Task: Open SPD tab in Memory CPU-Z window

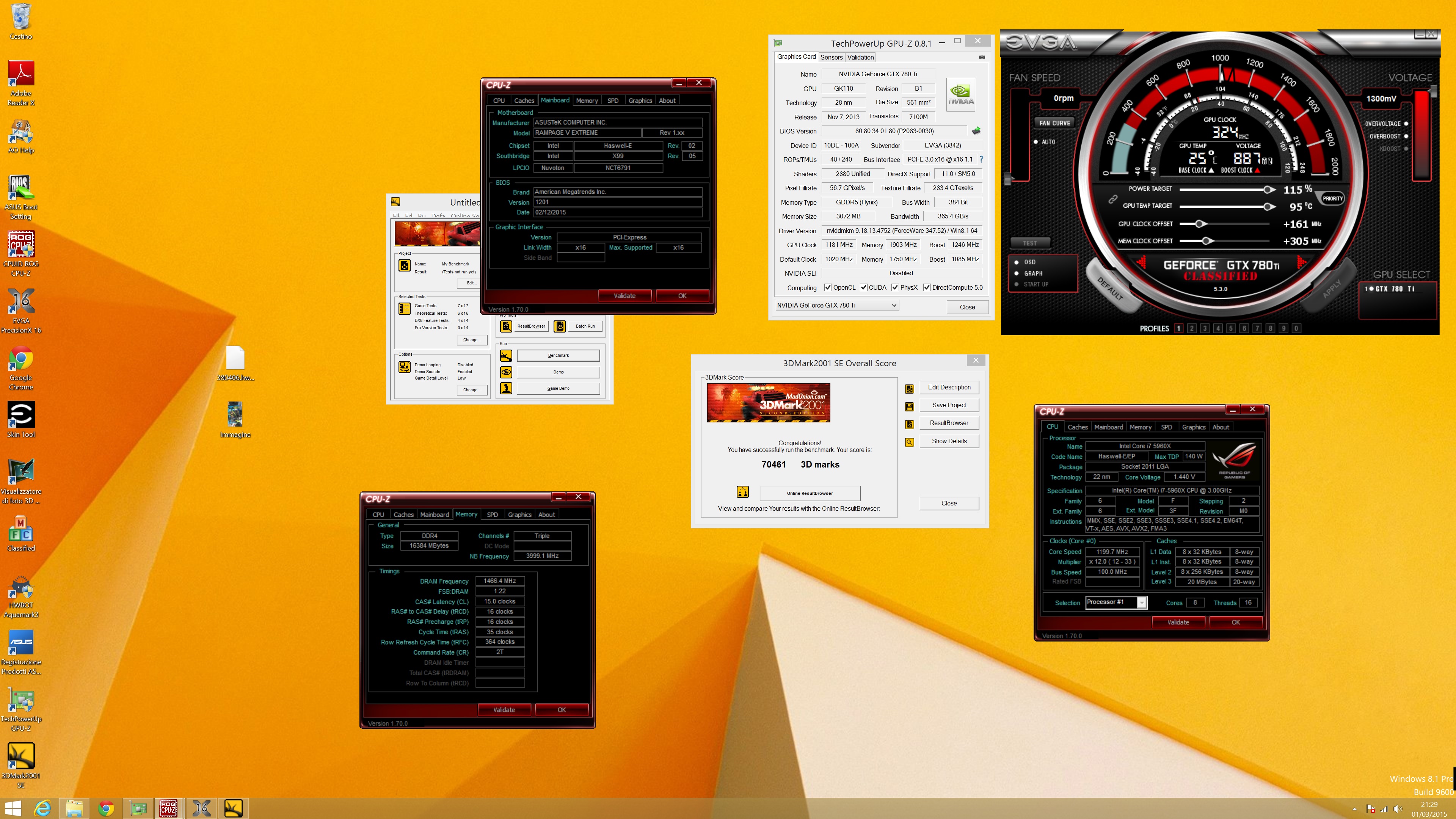Action: tap(492, 515)
